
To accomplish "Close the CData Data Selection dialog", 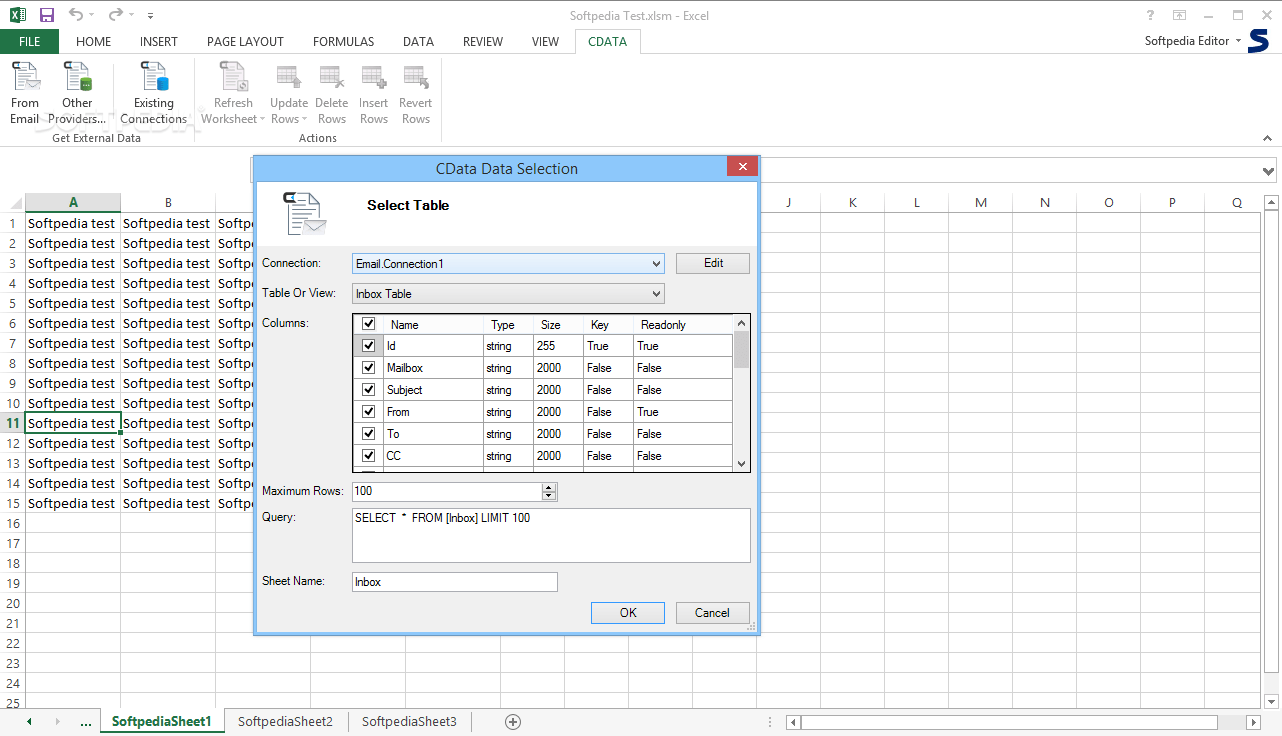I will tap(741, 167).
